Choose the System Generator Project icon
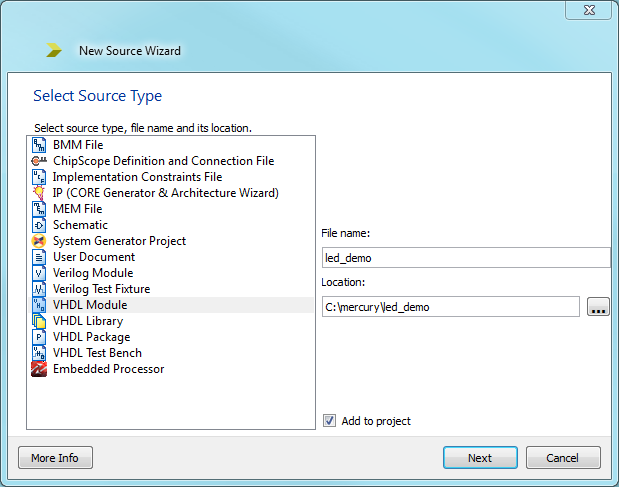The image size is (619, 487). (x=39, y=241)
